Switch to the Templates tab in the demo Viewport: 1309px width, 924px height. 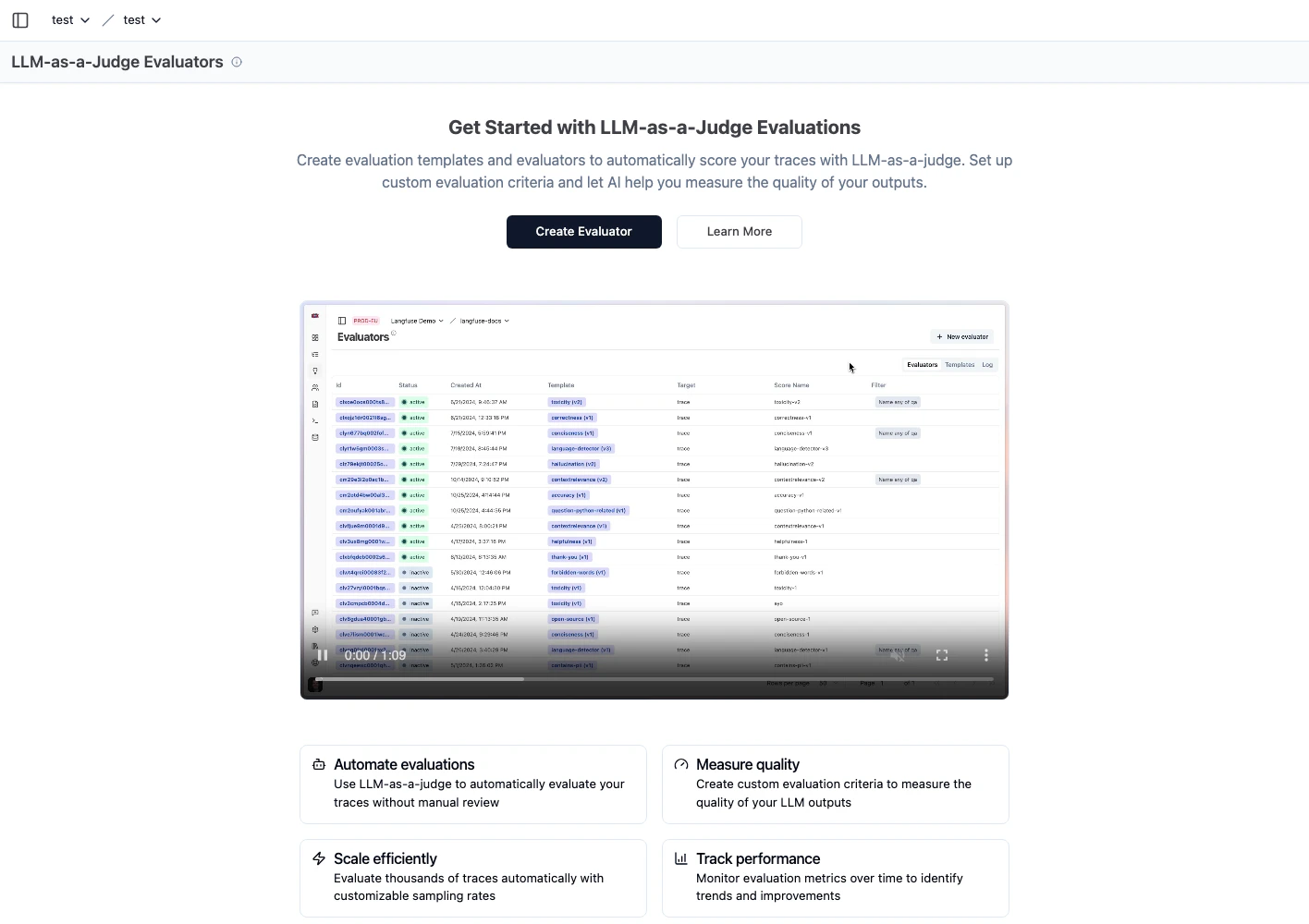point(959,364)
